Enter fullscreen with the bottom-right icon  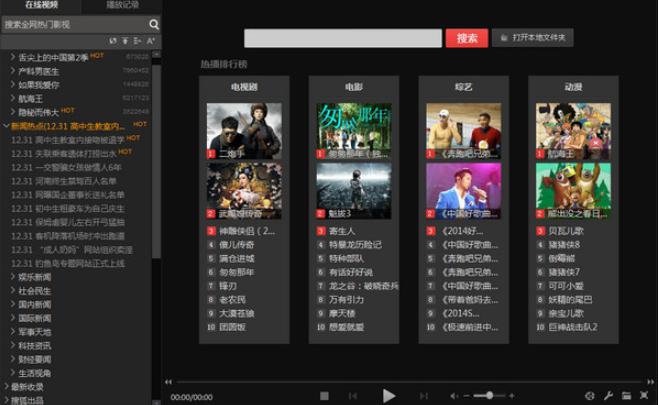tap(645, 397)
